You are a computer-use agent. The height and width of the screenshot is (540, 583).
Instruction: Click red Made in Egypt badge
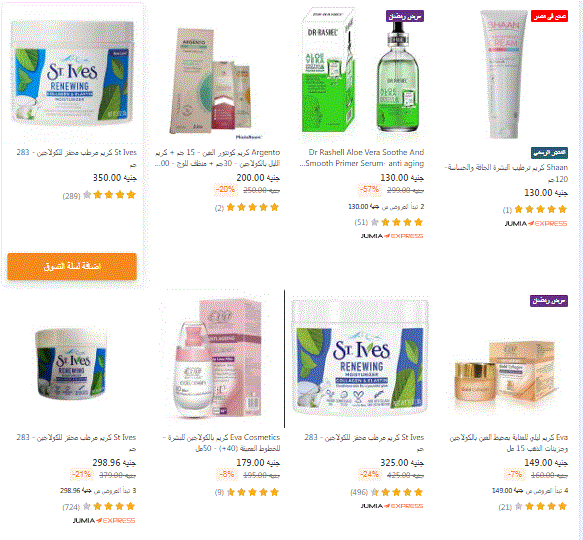[x=550, y=16]
